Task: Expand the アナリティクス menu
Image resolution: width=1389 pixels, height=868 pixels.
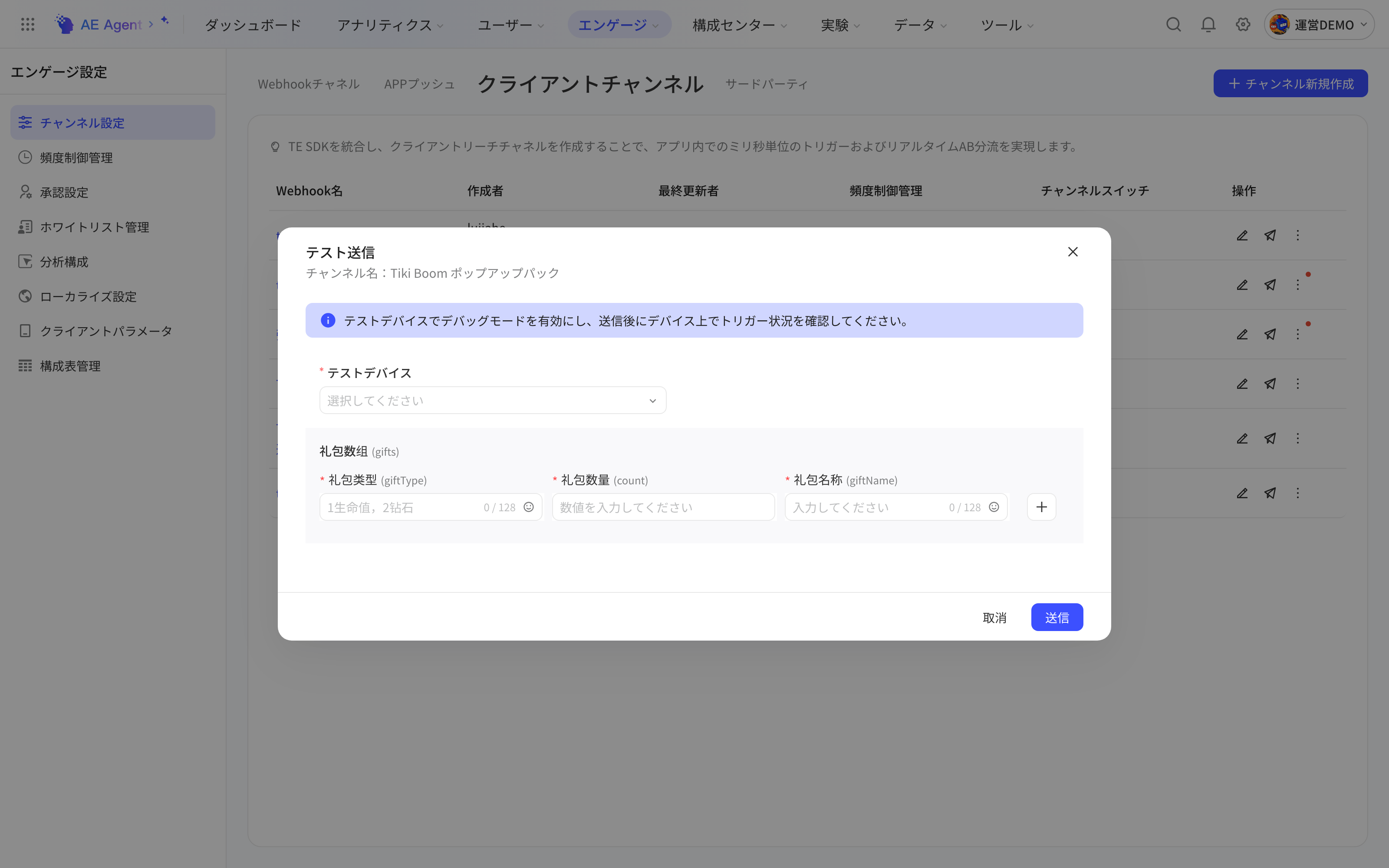Action: click(390, 25)
